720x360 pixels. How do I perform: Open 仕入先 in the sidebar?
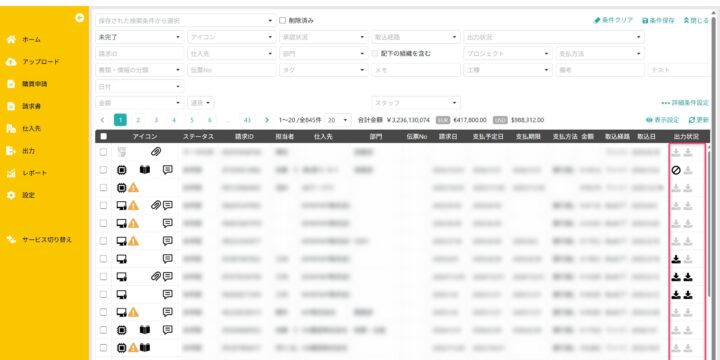[32, 129]
